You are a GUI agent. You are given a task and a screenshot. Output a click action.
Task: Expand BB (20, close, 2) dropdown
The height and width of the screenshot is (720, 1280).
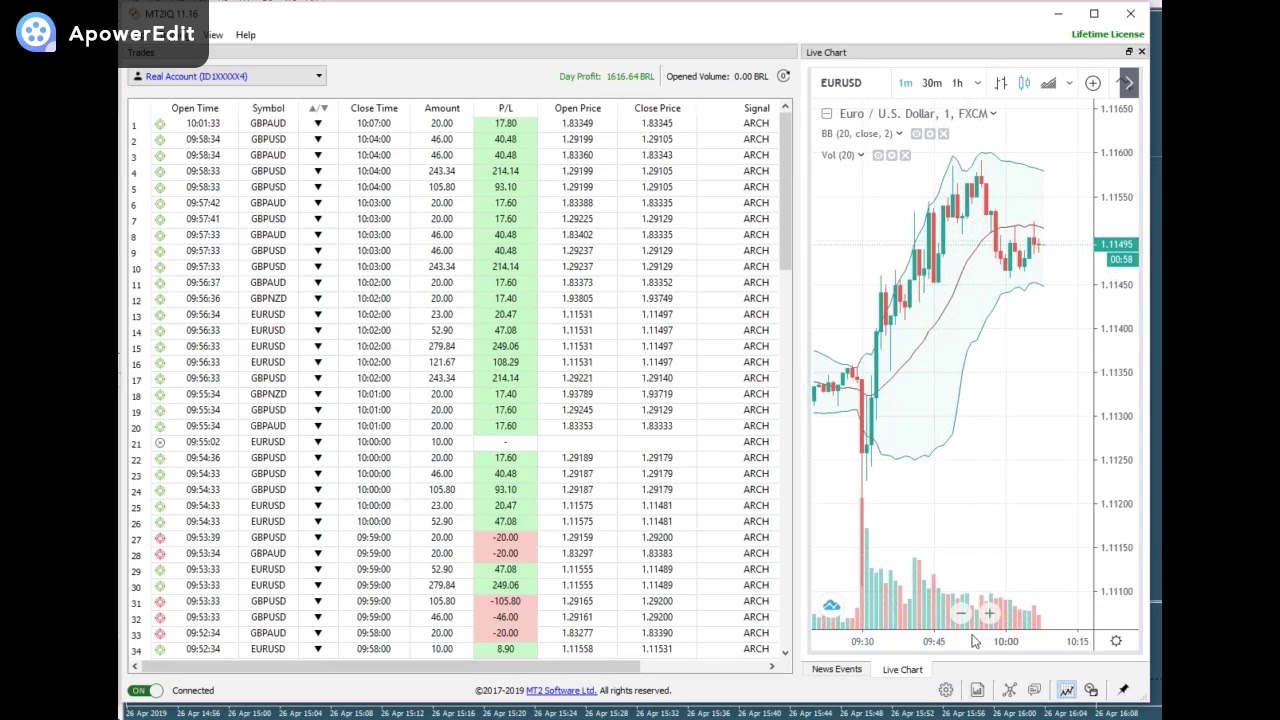[899, 134]
